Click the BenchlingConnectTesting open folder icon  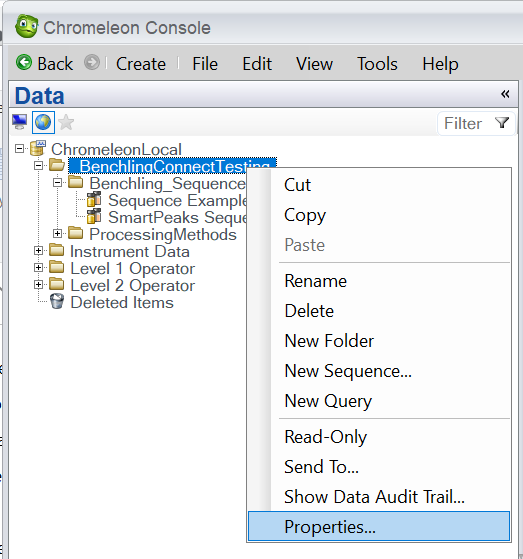[x=57, y=165]
